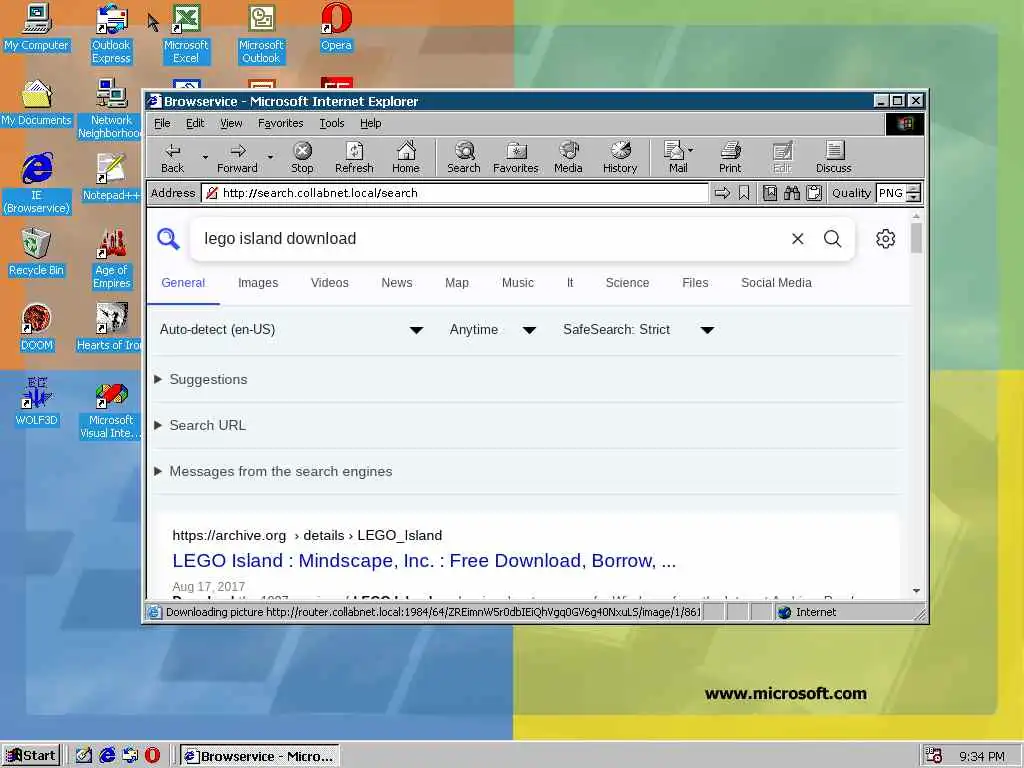Launch Internet Explorer from quick launch
Image resolution: width=1024 pixels, height=768 pixels.
(x=107, y=756)
